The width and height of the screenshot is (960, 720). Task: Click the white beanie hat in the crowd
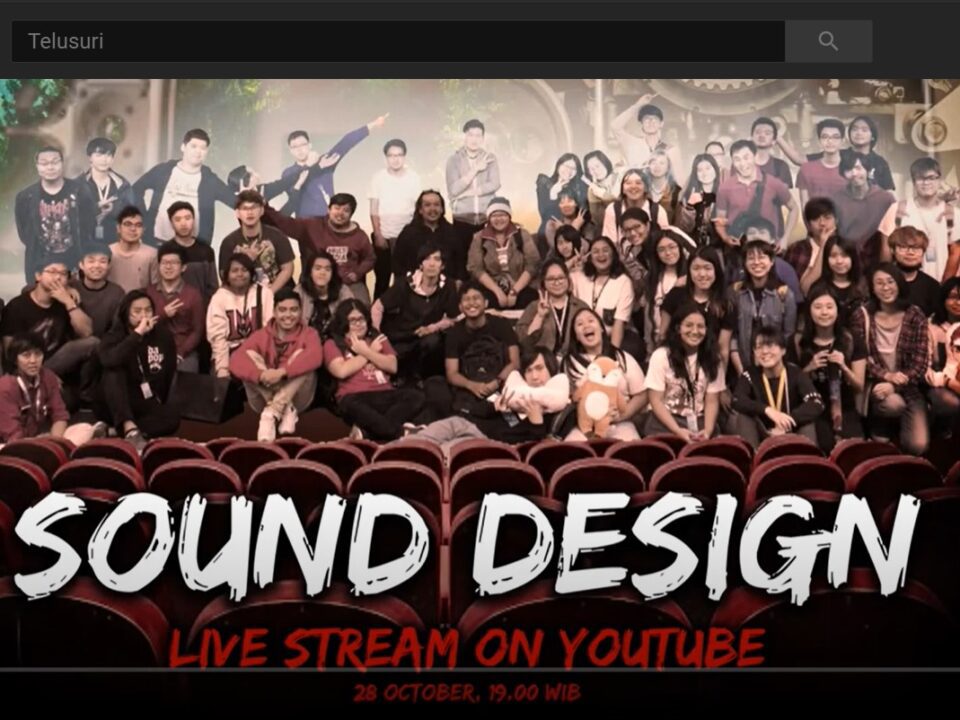499,206
